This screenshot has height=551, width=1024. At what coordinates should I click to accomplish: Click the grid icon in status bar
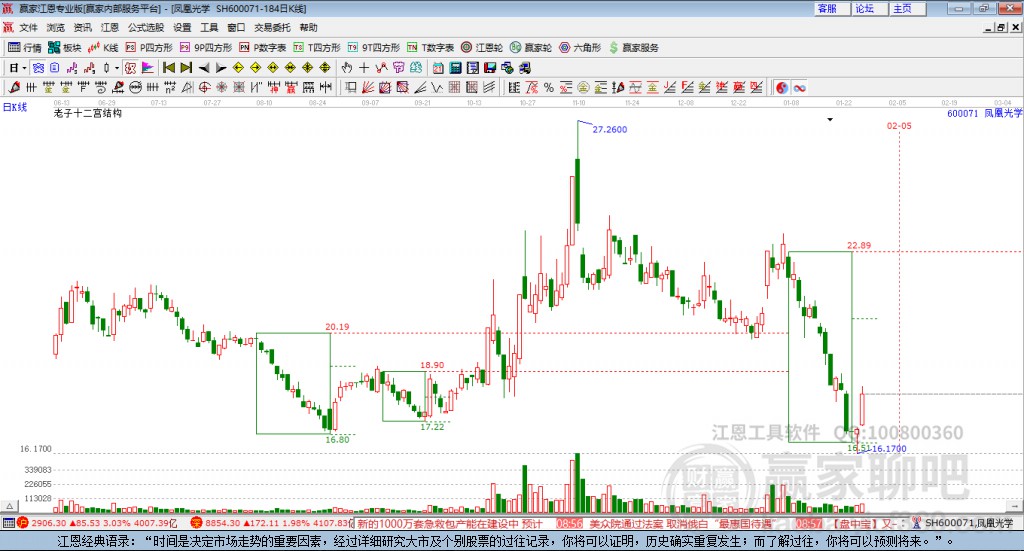click(8, 523)
